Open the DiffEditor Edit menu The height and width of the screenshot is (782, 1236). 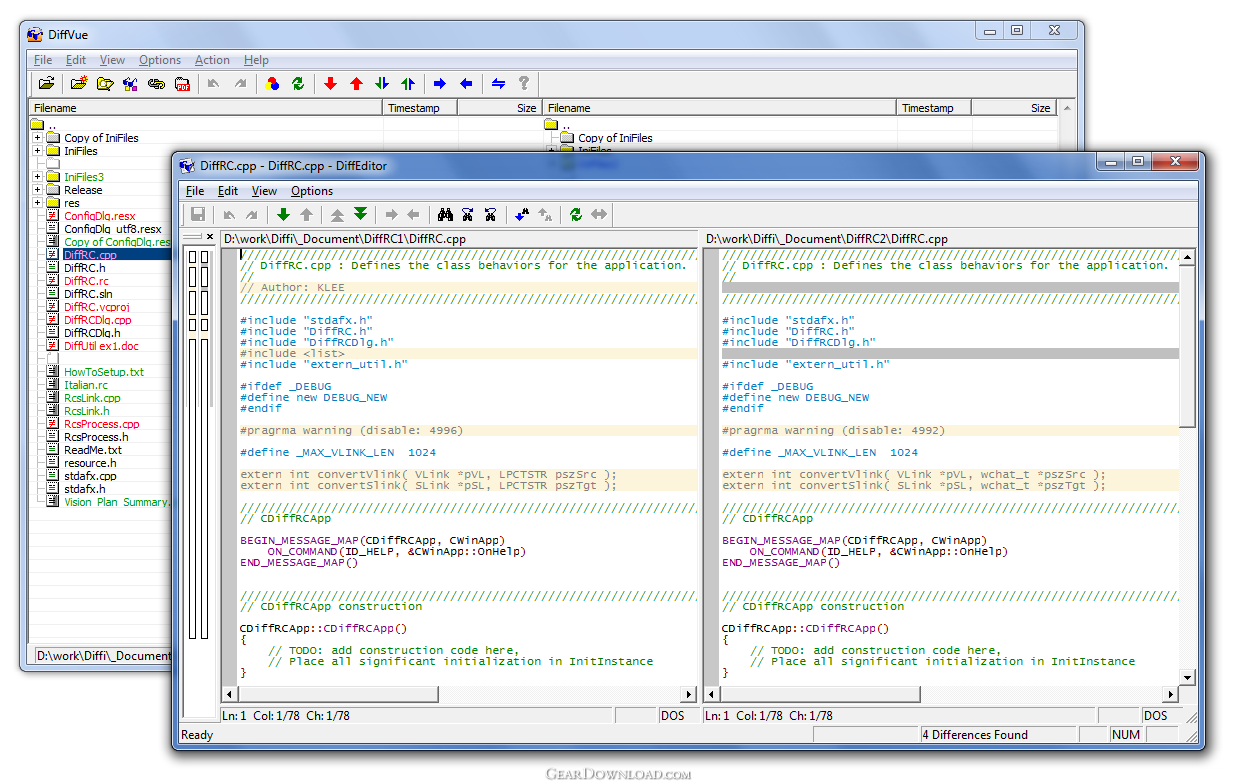pos(228,191)
